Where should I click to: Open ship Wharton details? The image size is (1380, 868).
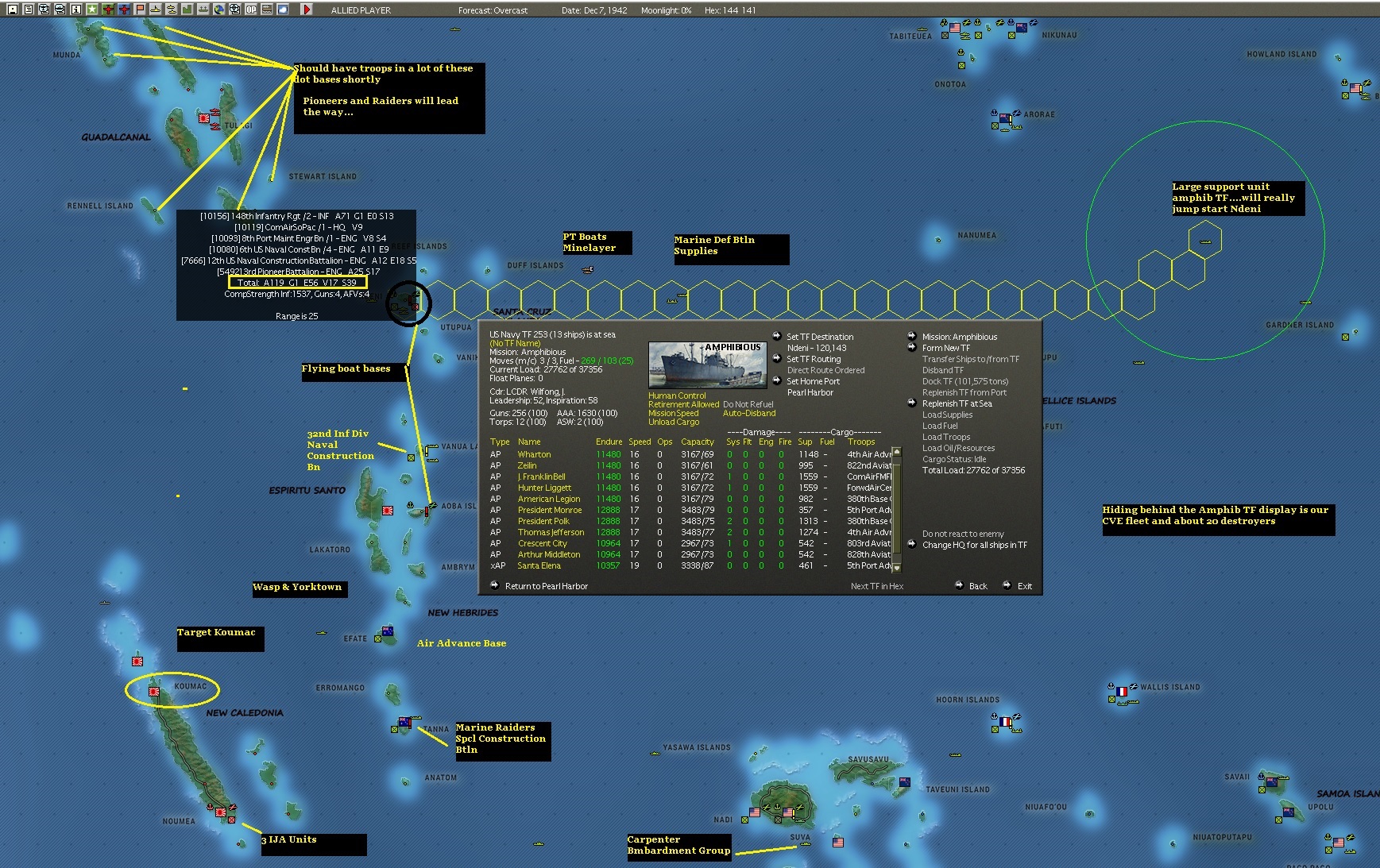point(534,454)
